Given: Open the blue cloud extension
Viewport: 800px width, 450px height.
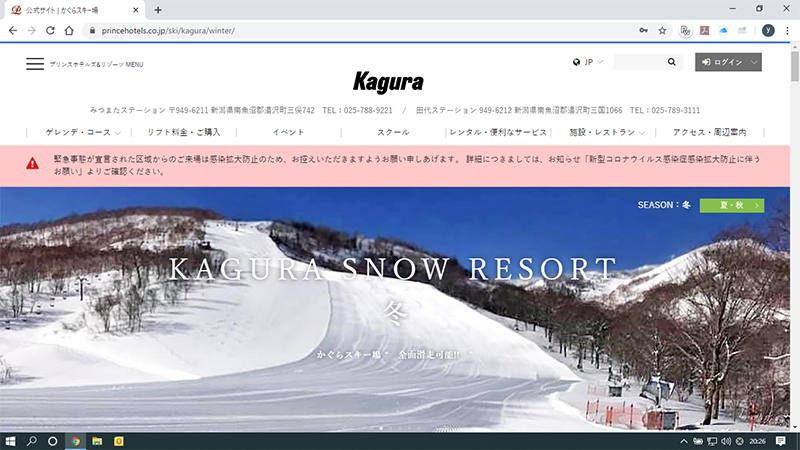Looking at the screenshot, I should (723, 31).
